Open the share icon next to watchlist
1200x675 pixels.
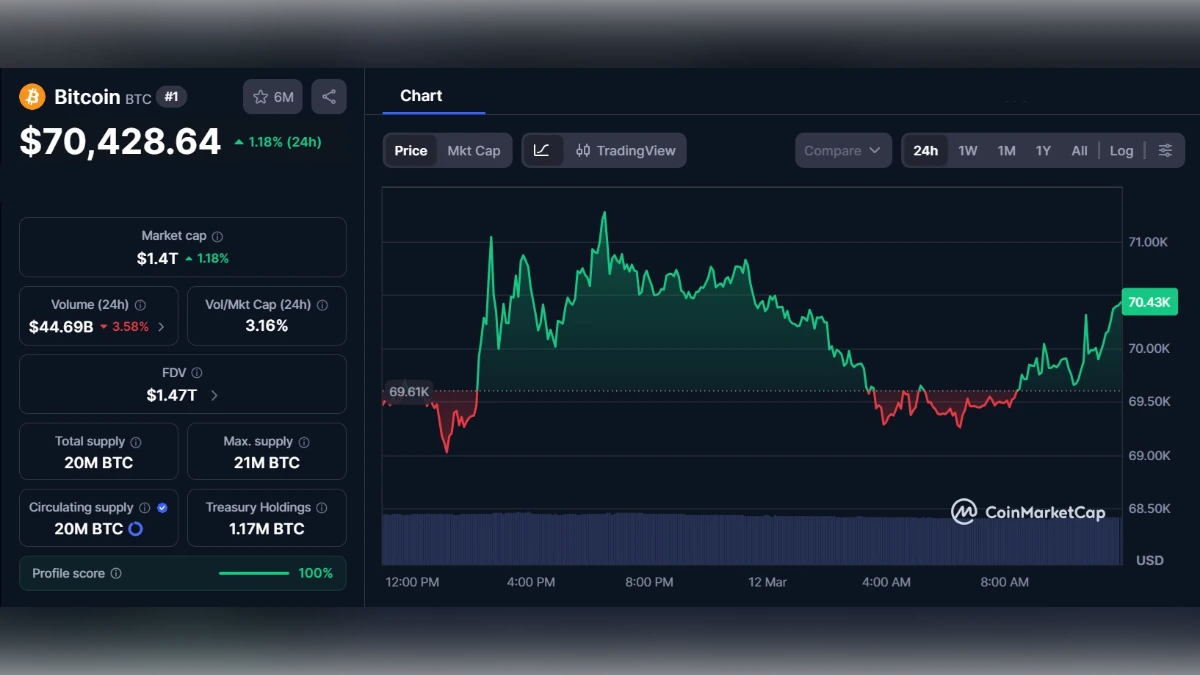[328, 96]
